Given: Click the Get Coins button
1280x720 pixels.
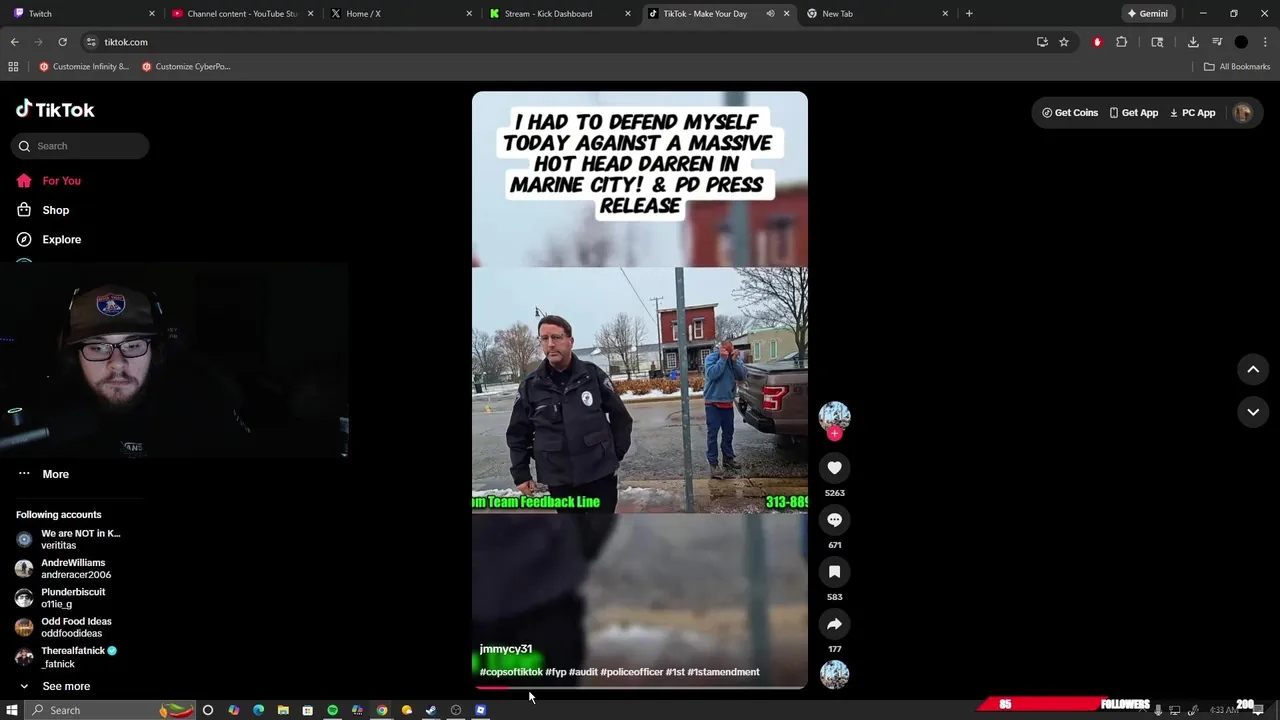Looking at the screenshot, I should click(1070, 113).
